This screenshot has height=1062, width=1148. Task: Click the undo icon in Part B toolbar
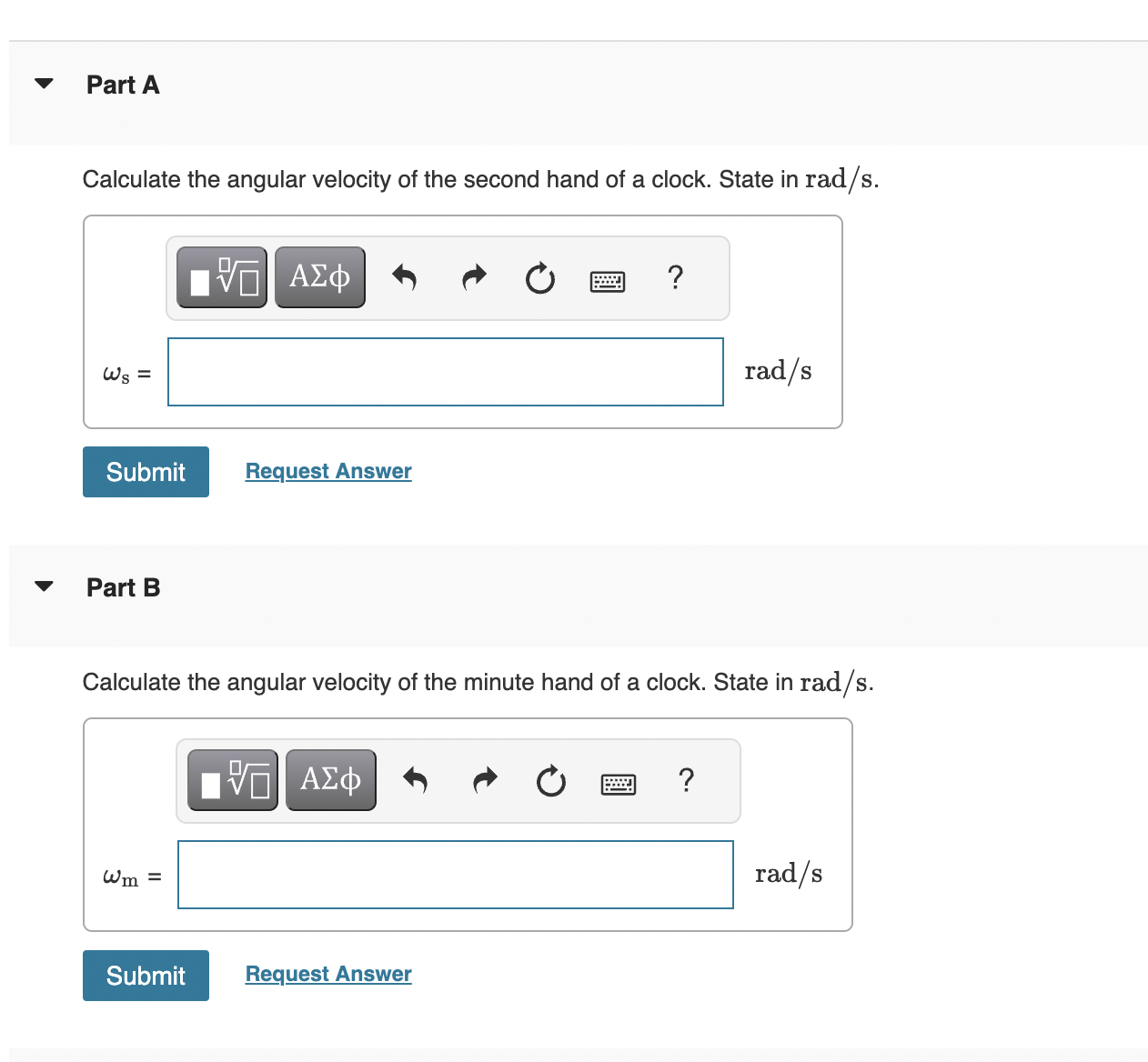tap(415, 780)
